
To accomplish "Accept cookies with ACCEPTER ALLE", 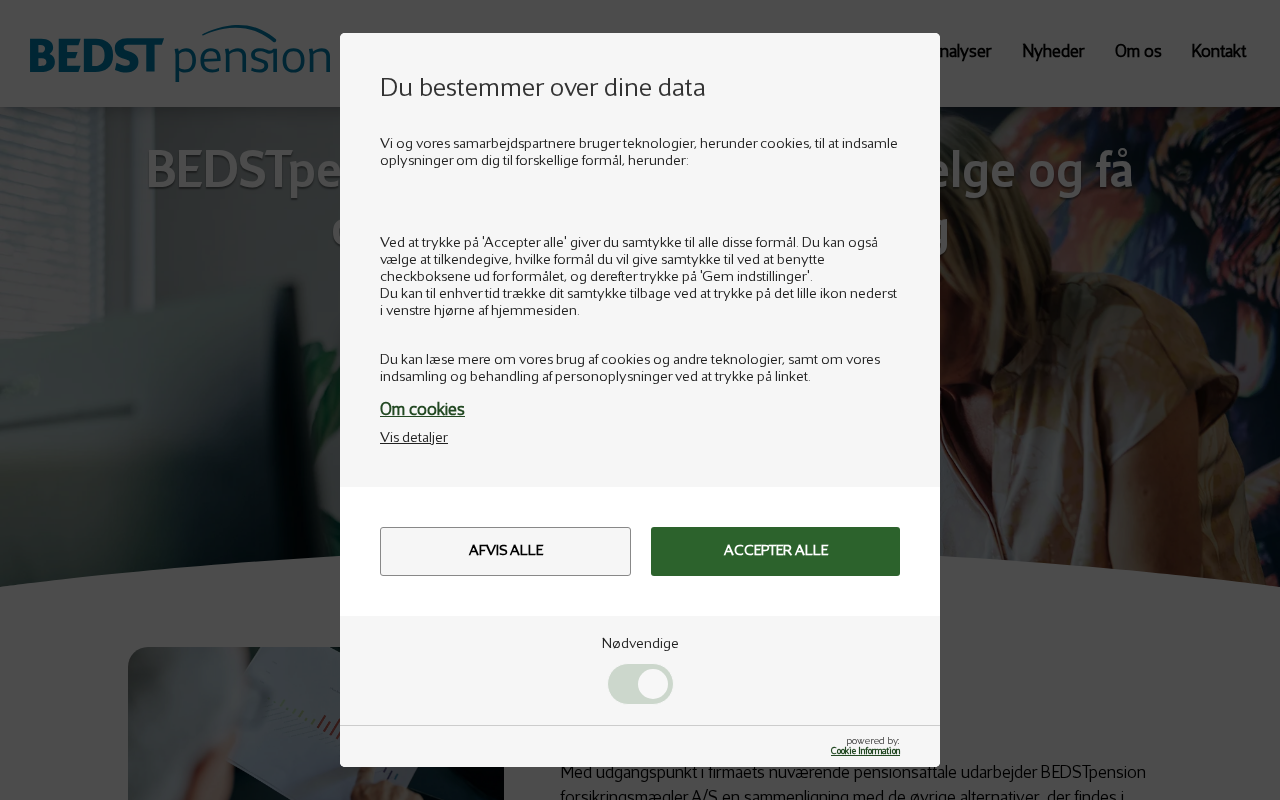I will coord(775,551).
